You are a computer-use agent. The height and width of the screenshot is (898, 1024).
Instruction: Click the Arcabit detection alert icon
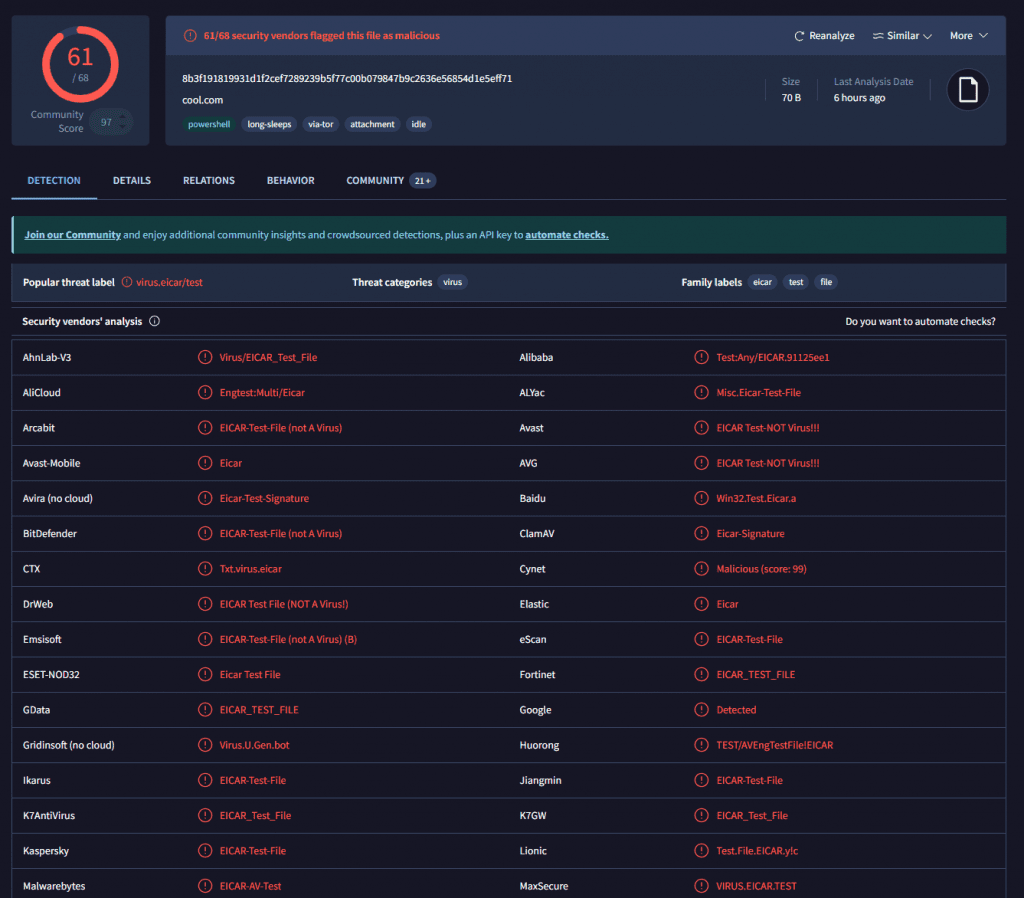tap(205, 428)
